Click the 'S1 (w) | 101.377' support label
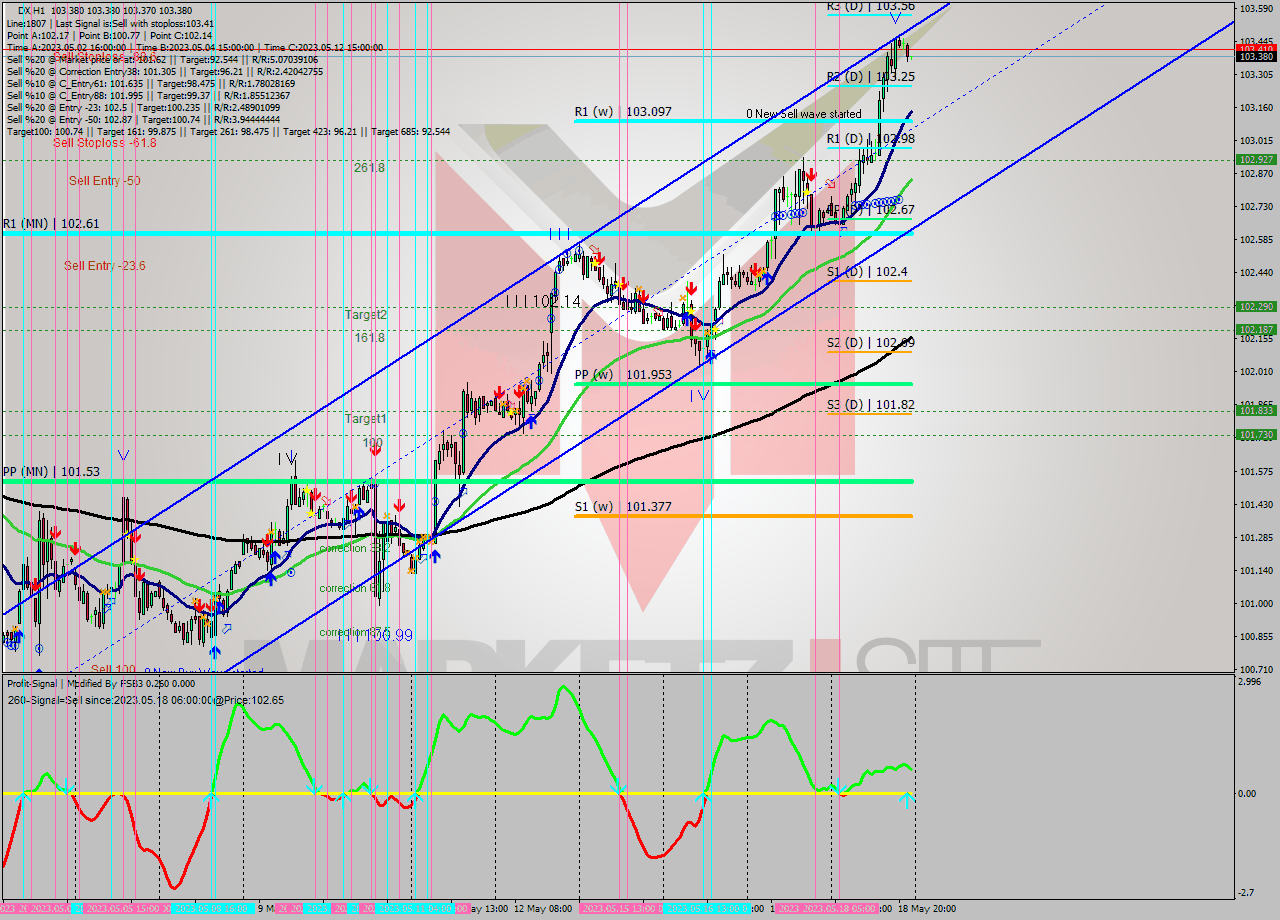 (x=622, y=507)
